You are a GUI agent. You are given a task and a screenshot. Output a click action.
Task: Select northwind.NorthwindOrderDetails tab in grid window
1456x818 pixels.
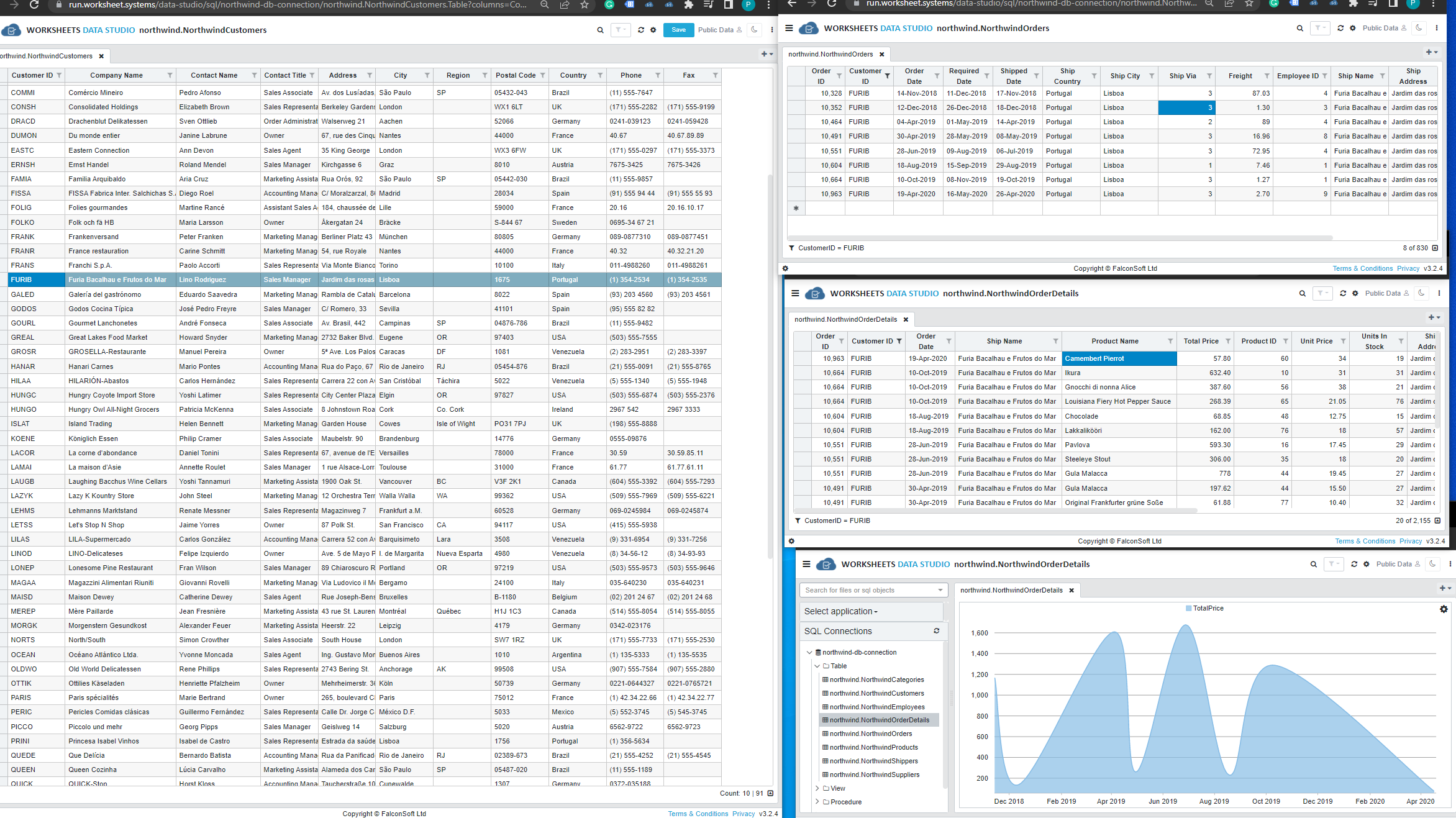point(845,320)
